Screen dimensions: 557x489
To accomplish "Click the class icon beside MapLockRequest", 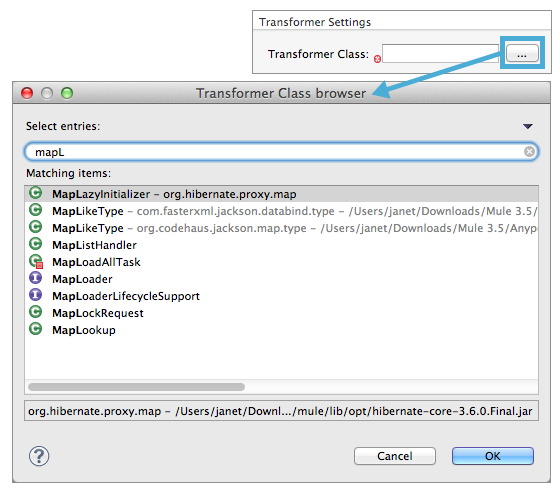I will (36, 312).
